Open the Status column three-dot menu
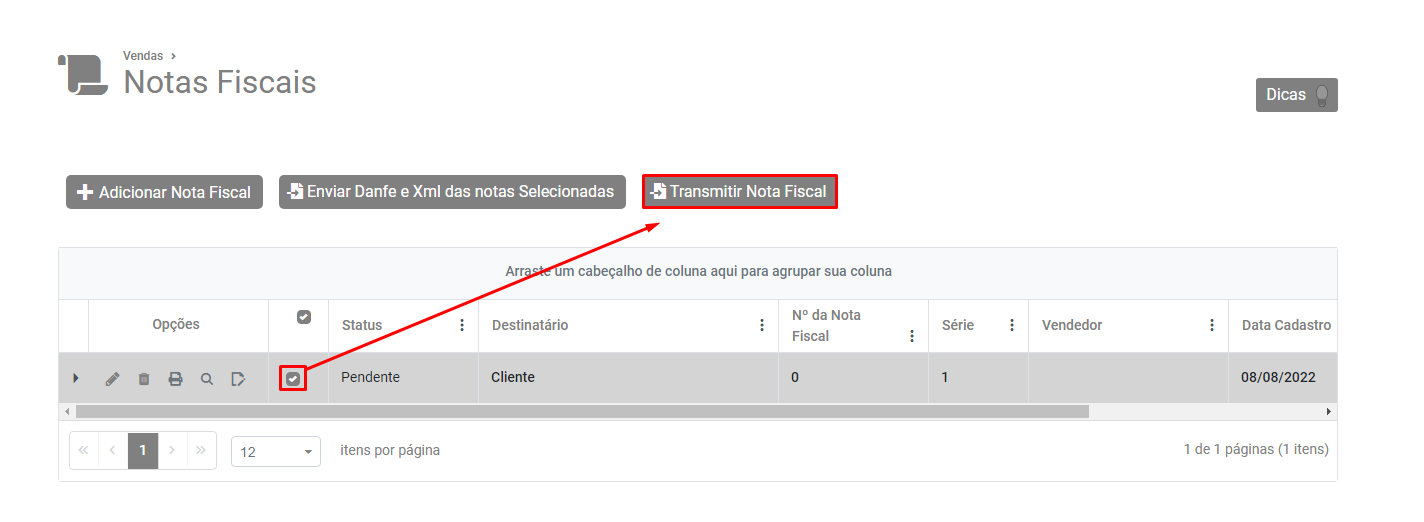The height and width of the screenshot is (522, 1424). pyautogui.click(x=462, y=325)
